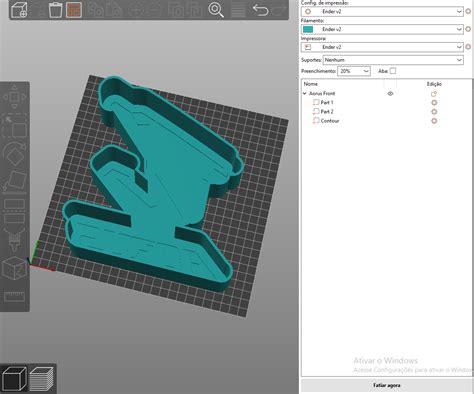Switch to the layers preview view
The height and width of the screenshot is (394, 474).
41,379
